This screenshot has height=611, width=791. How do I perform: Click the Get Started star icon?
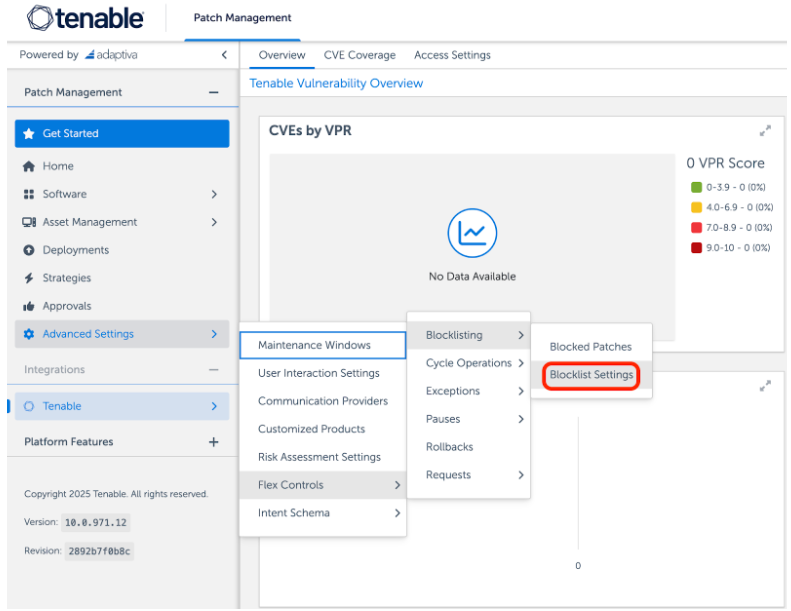pos(29,134)
